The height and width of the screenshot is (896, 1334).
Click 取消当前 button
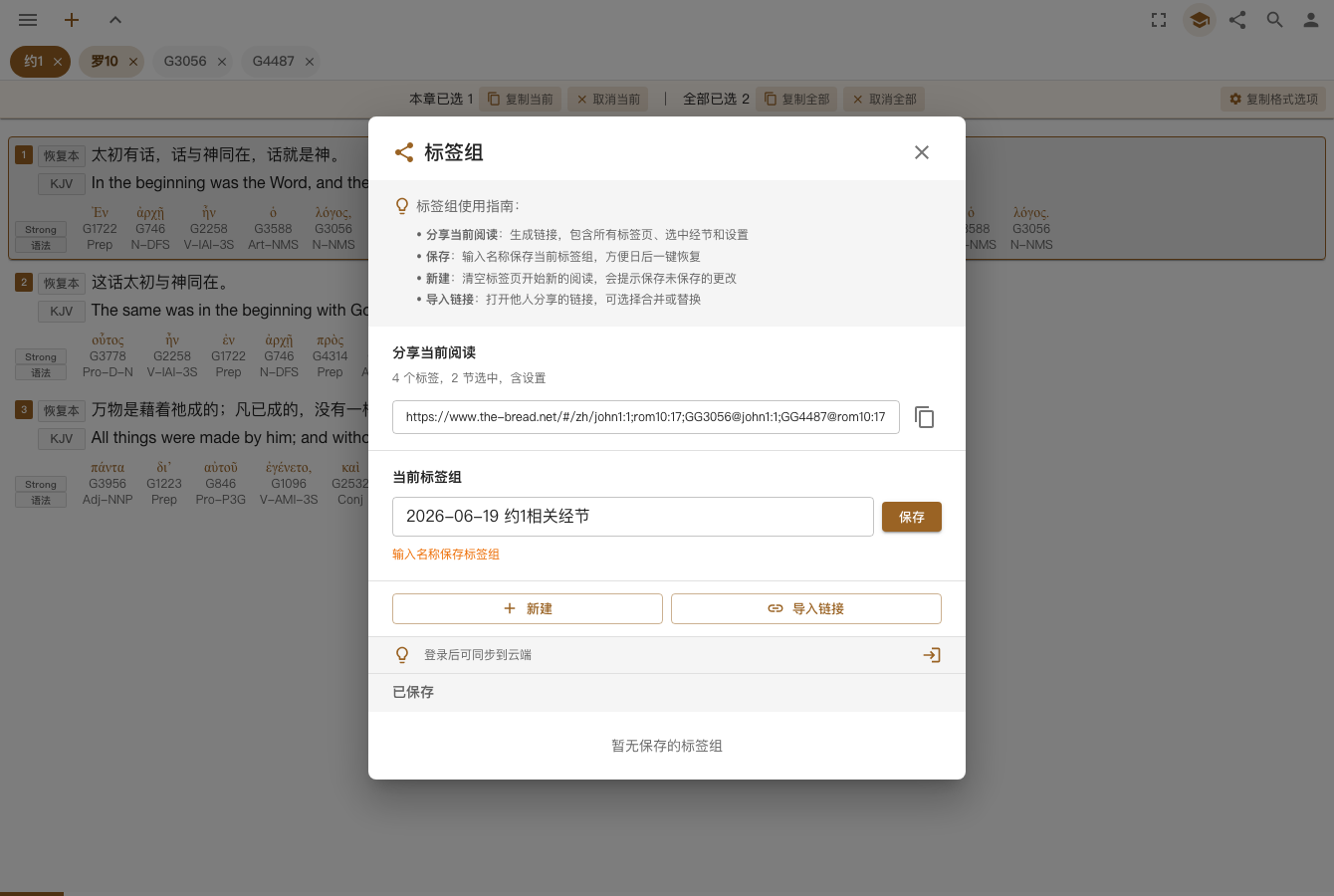pos(608,100)
